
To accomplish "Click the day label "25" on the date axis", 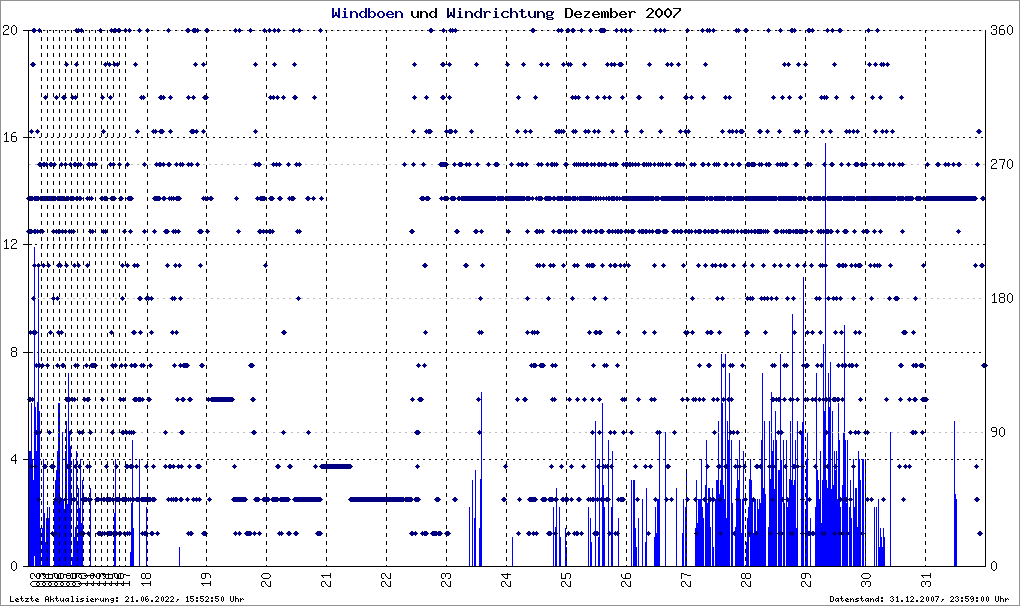I will [x=566, y=579].
